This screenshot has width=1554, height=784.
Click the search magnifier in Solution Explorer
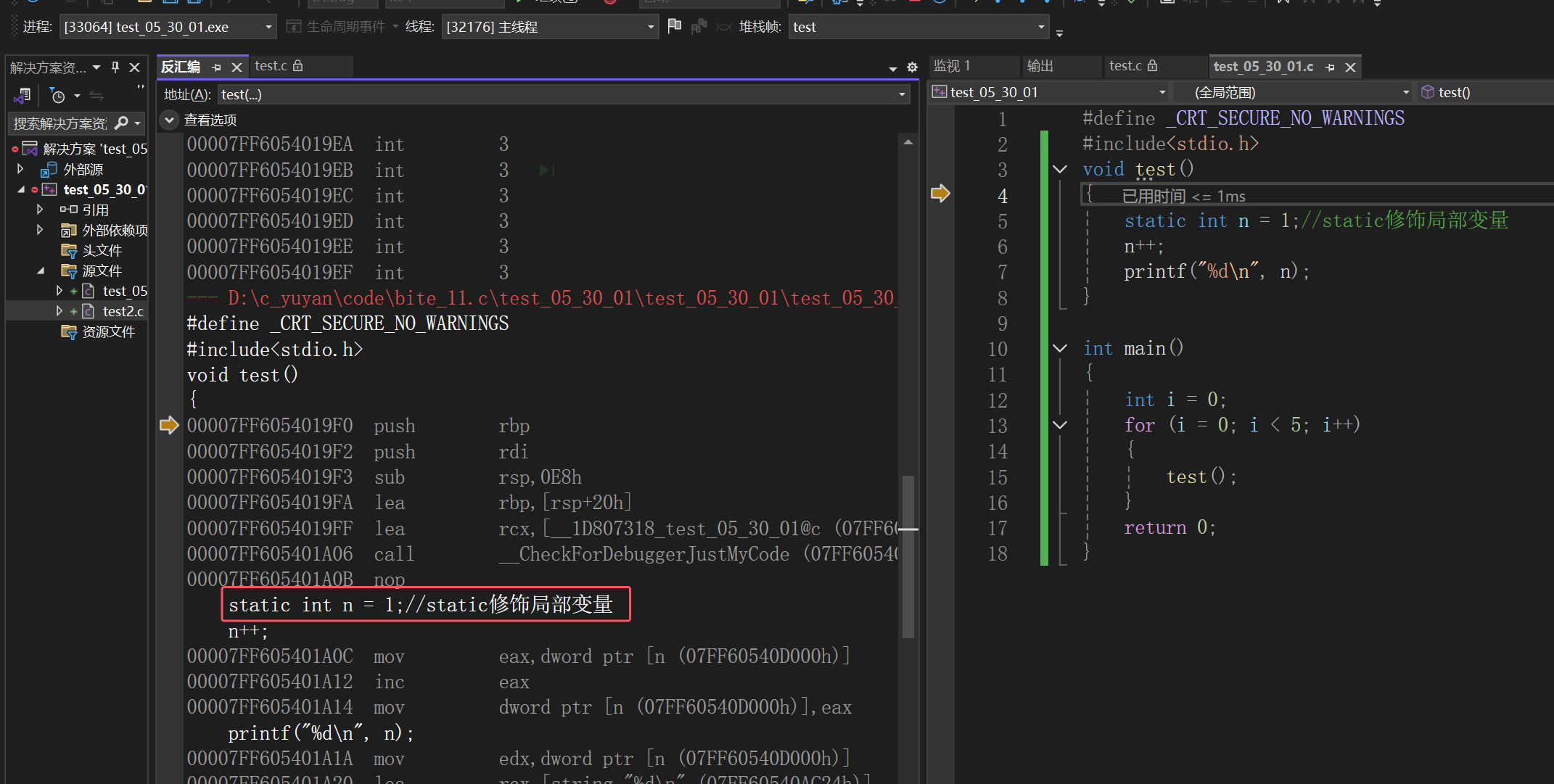pyautogui.click(x=122, y=123)
